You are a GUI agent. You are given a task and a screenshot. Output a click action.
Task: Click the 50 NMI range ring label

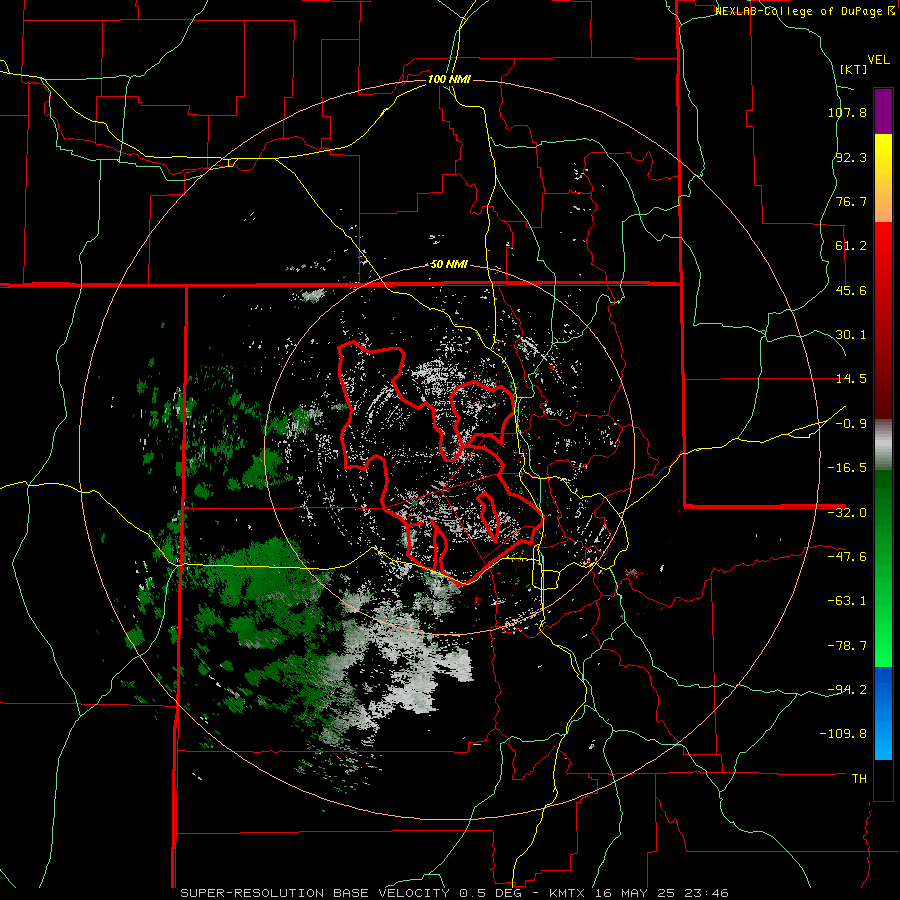(x=449, y=264)
